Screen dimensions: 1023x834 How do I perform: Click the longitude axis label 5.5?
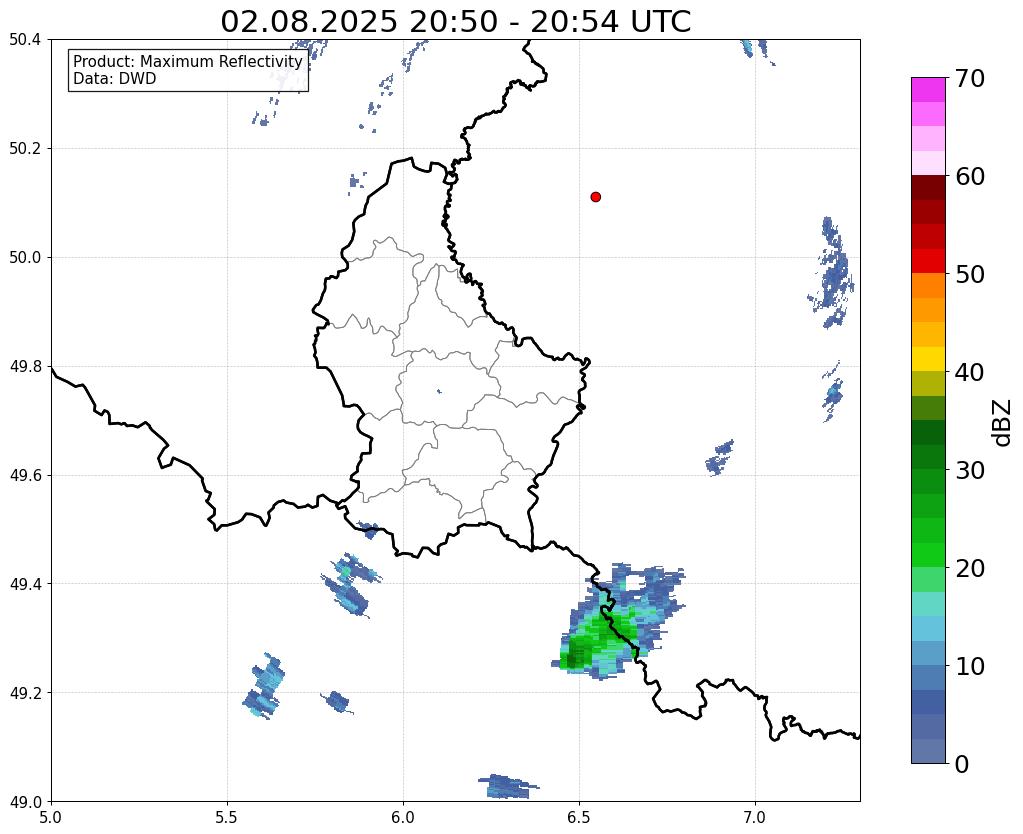click(x=227, y=817)
